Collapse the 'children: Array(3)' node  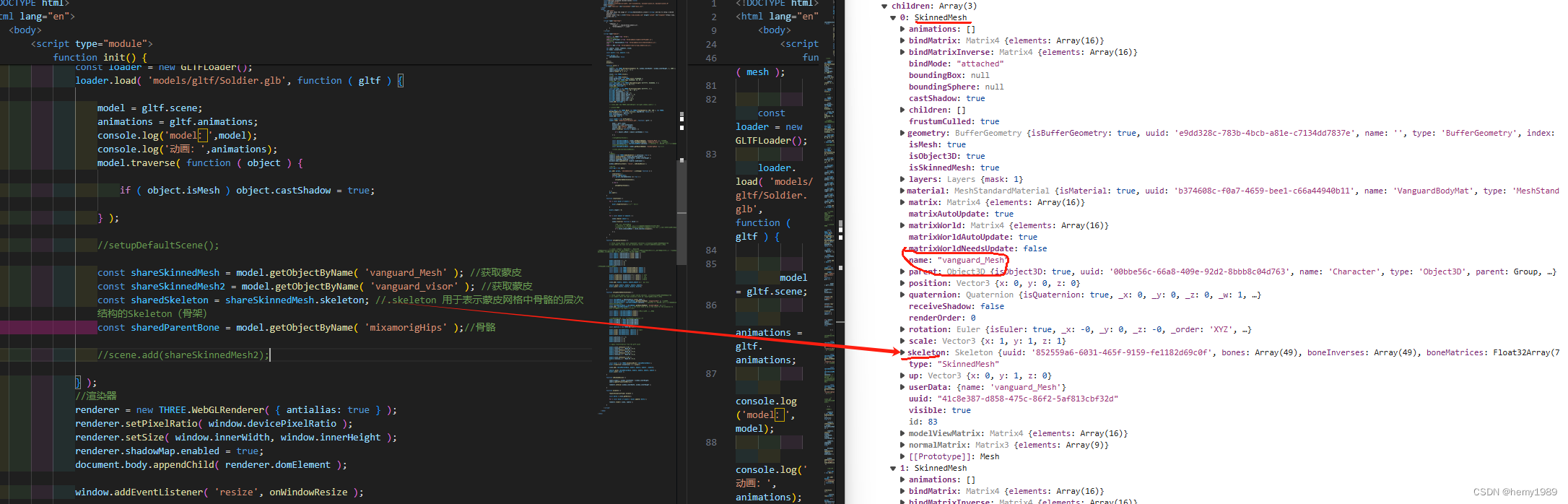884,6
